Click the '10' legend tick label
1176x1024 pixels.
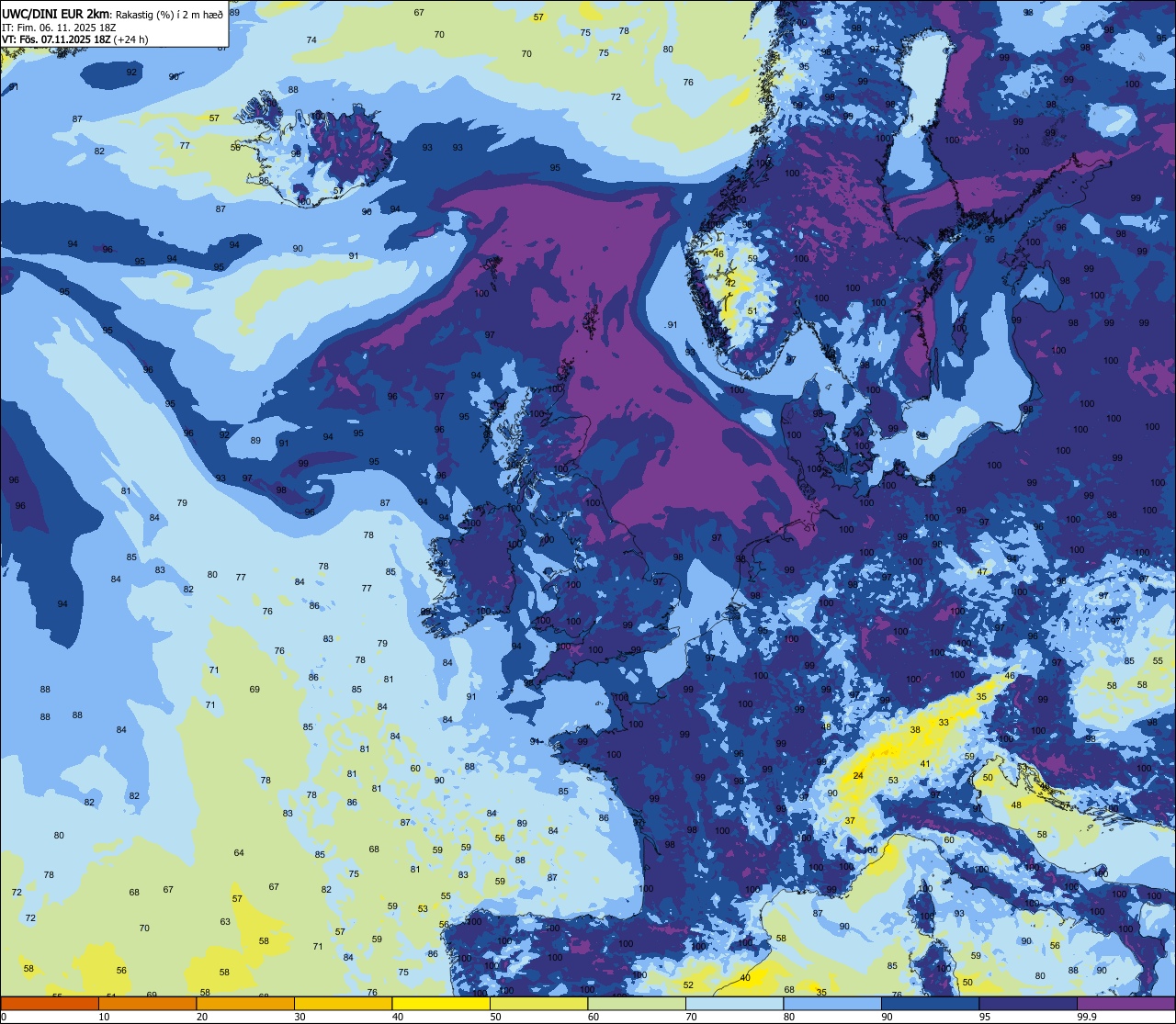point(104,1017)
